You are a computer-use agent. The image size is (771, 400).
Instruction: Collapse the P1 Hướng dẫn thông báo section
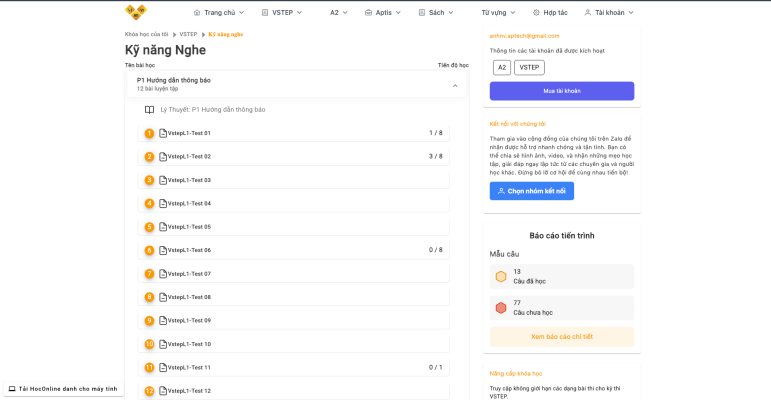click(455, 86)
